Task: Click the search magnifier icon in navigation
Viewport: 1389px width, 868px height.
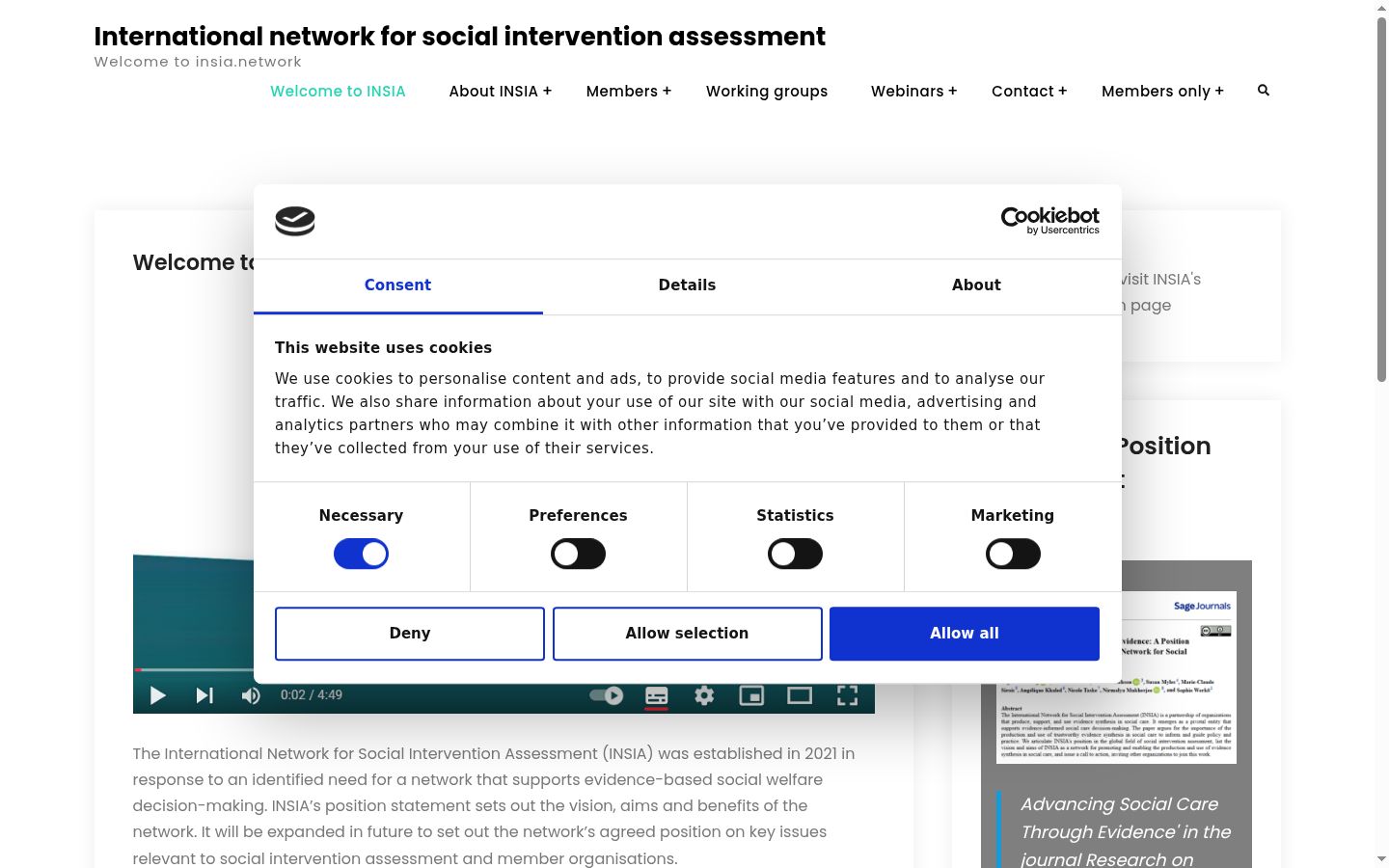Action: point(1264,91)
